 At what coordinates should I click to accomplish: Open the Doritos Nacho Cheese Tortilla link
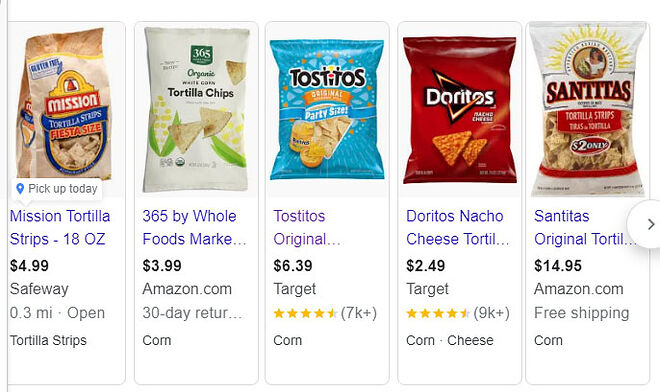458,227
